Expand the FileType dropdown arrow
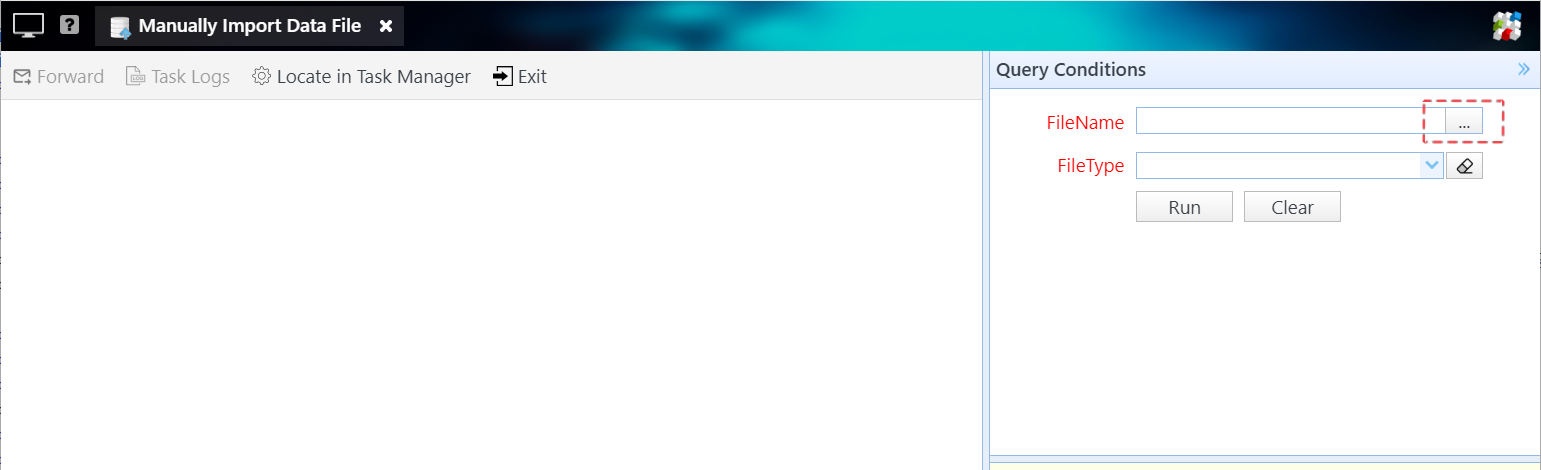 point(1431,166)
